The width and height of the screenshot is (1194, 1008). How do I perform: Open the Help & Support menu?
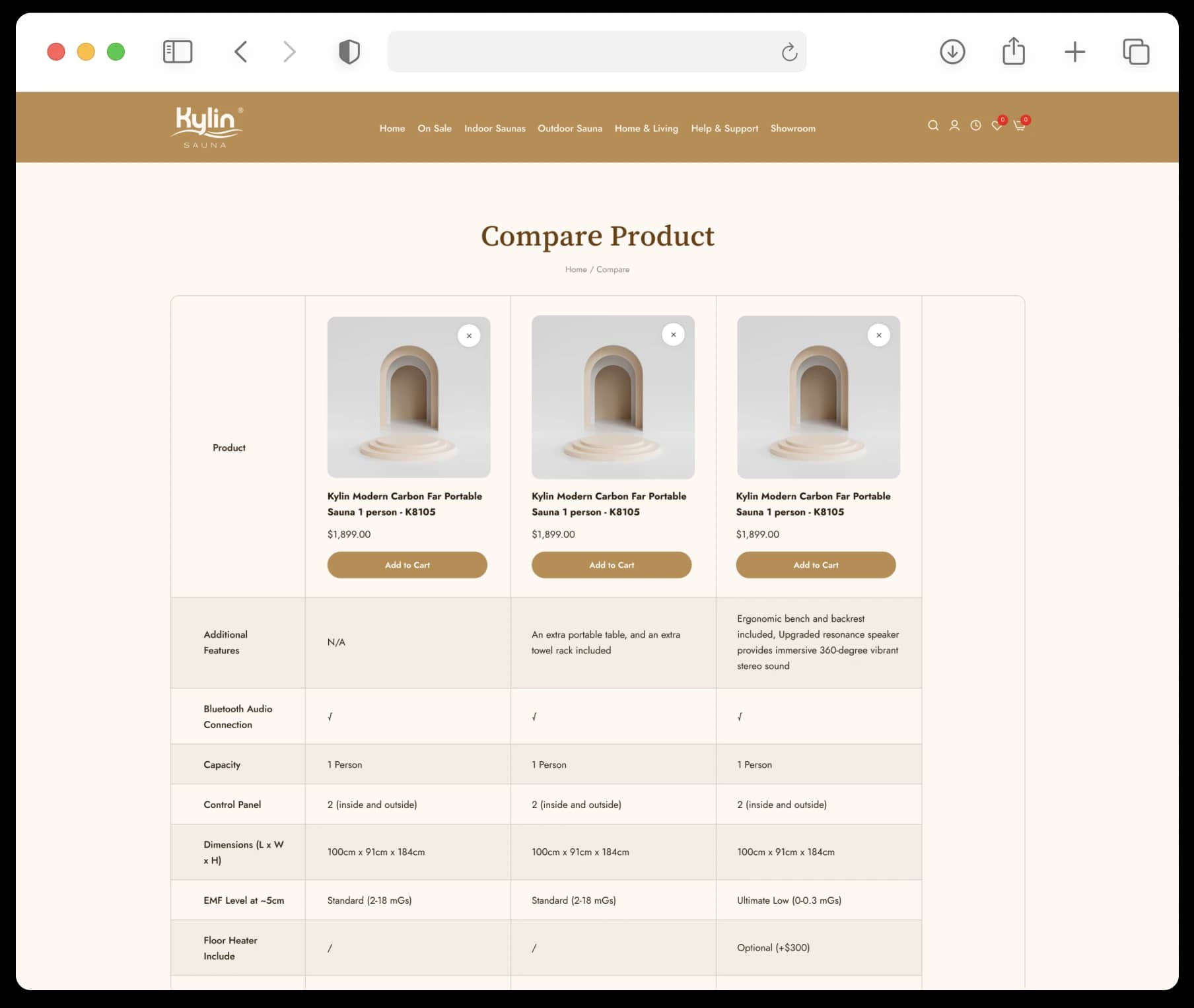(724, 128)
